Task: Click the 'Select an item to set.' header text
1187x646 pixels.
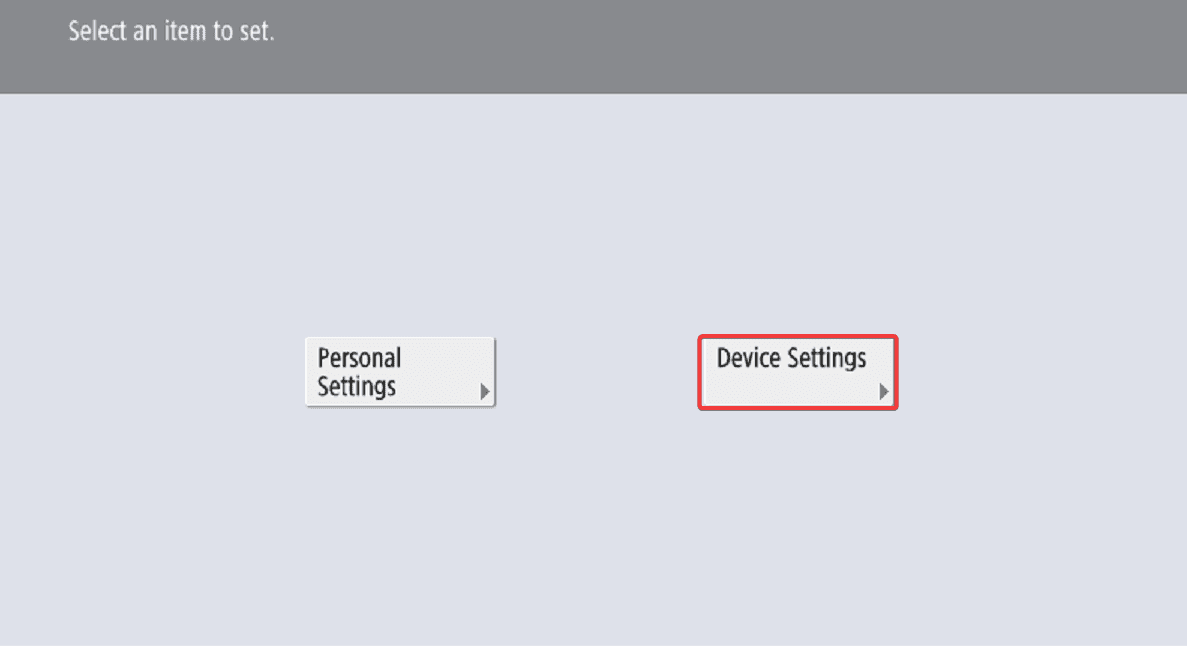Action: tap(171, 31)
